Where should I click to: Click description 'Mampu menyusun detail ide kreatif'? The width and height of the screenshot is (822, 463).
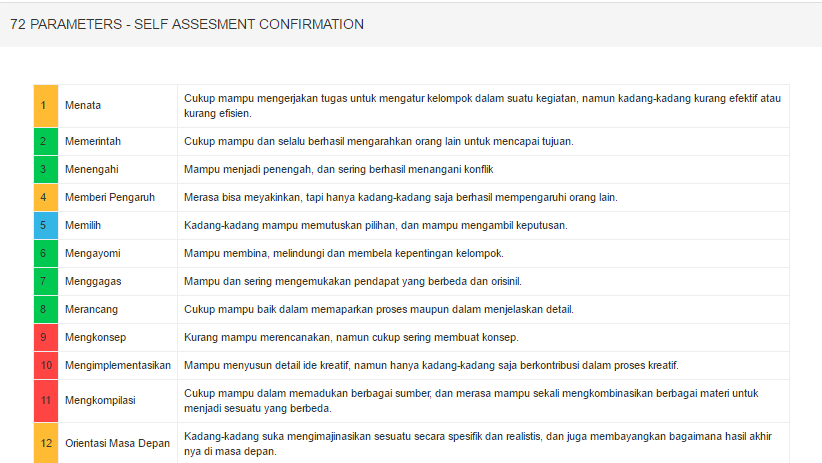tap(431, 365)
